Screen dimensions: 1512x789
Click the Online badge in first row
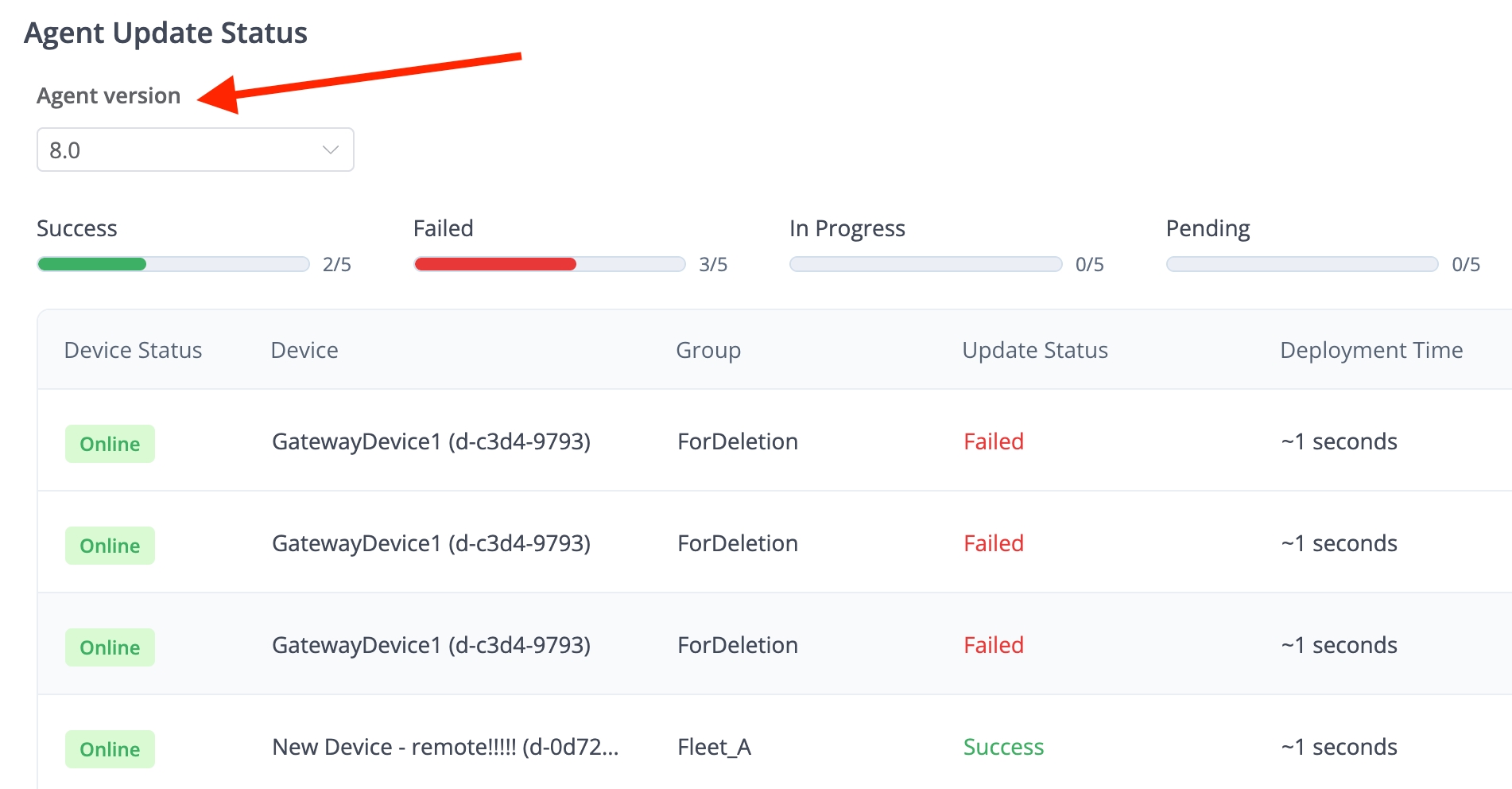(110, 443)
